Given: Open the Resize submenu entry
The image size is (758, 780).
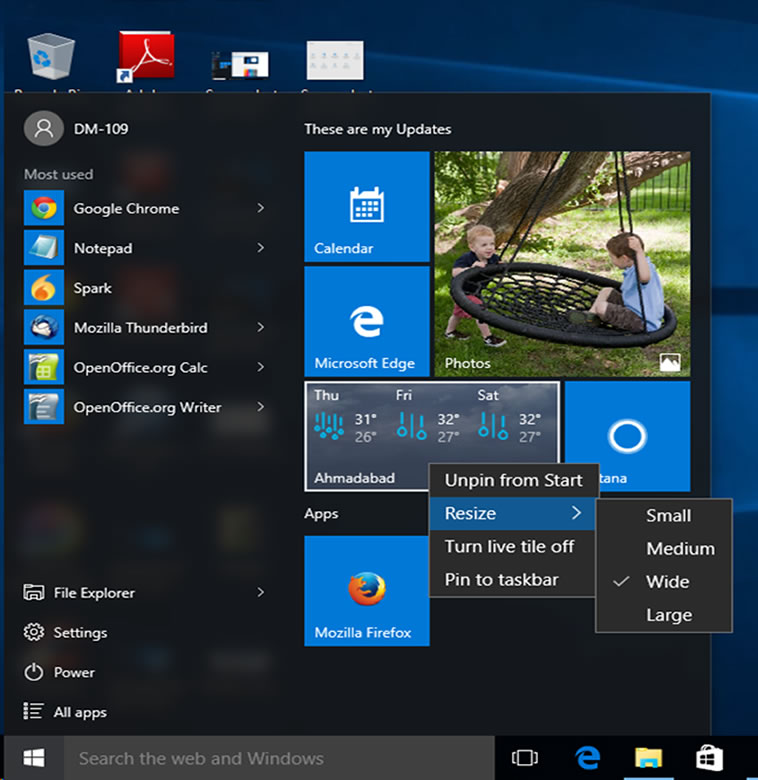Looking at the screenshot, I should click(x=512, y=513).
